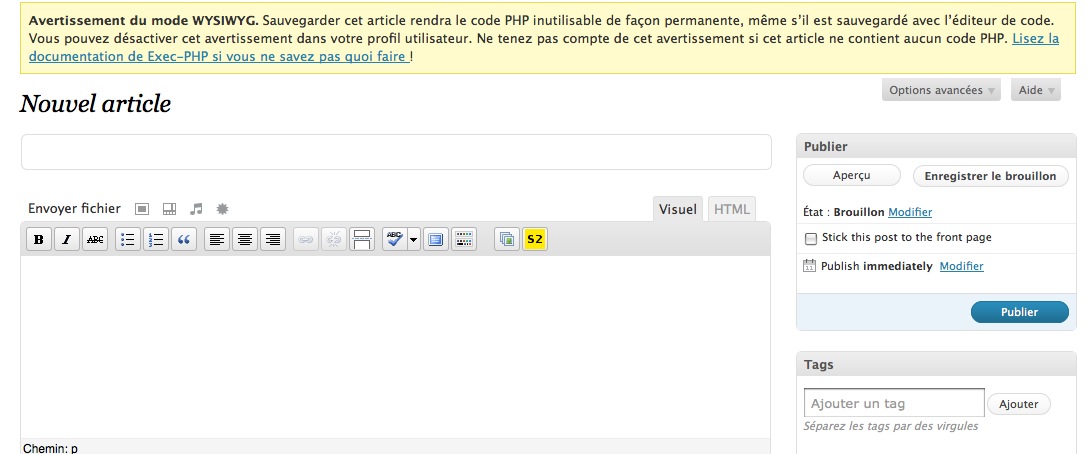Show the kitchen sink advanced toolbar

[464, 239]
